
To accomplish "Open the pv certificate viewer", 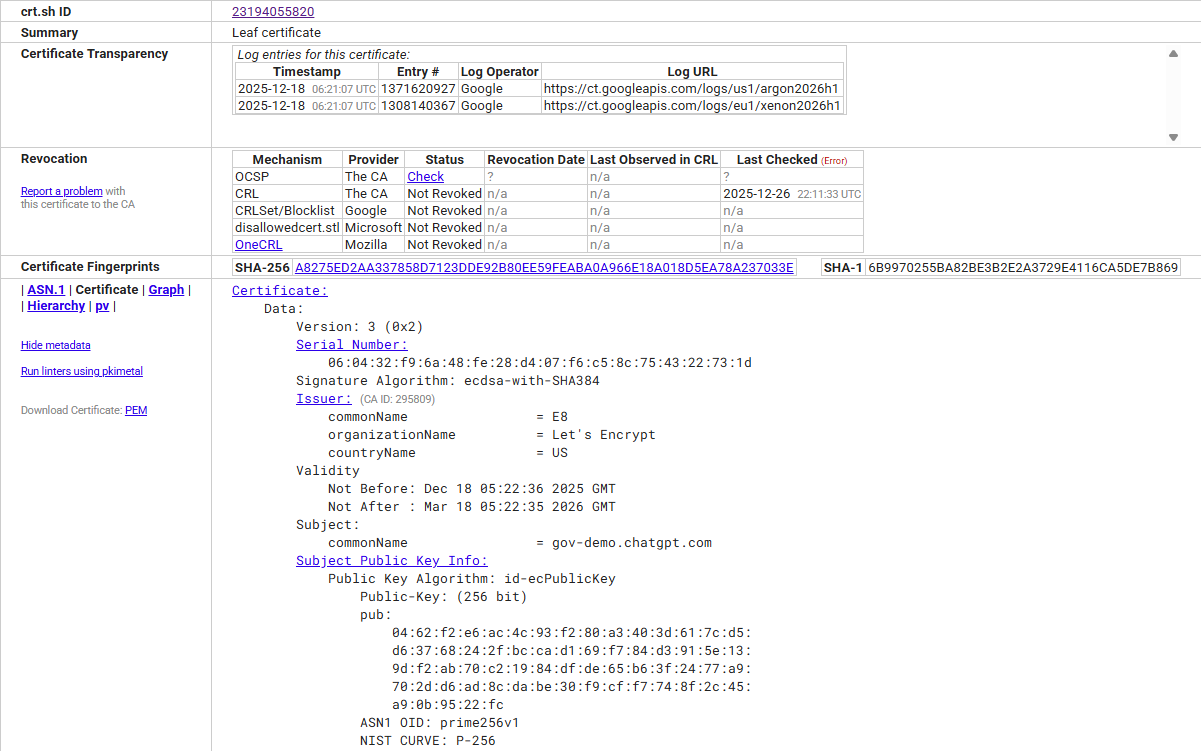I will pos(102,305).
